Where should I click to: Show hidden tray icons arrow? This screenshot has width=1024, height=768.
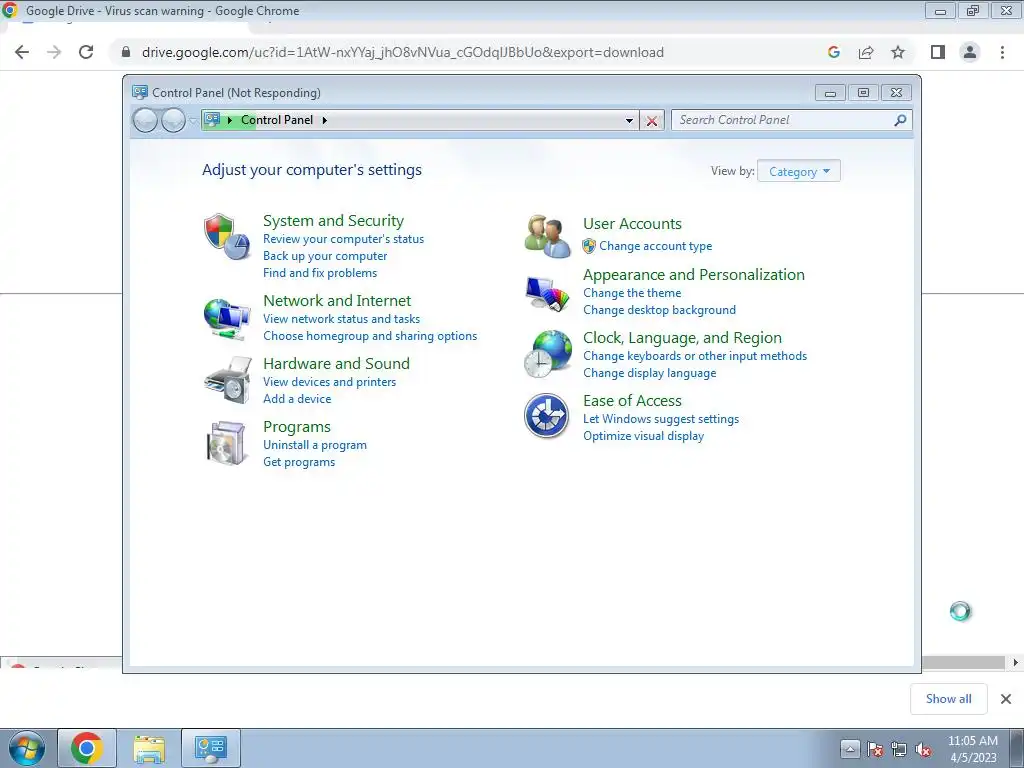pos(850,749)
